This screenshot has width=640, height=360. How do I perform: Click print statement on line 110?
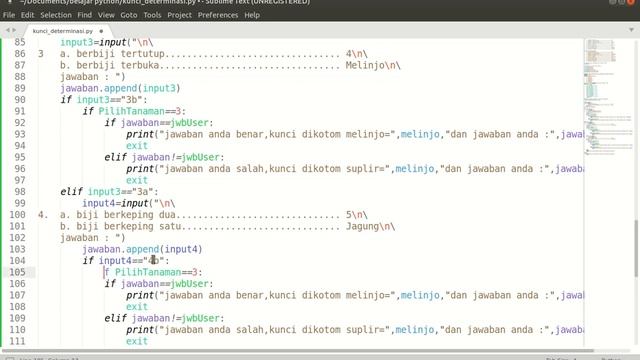pos(355,330)
